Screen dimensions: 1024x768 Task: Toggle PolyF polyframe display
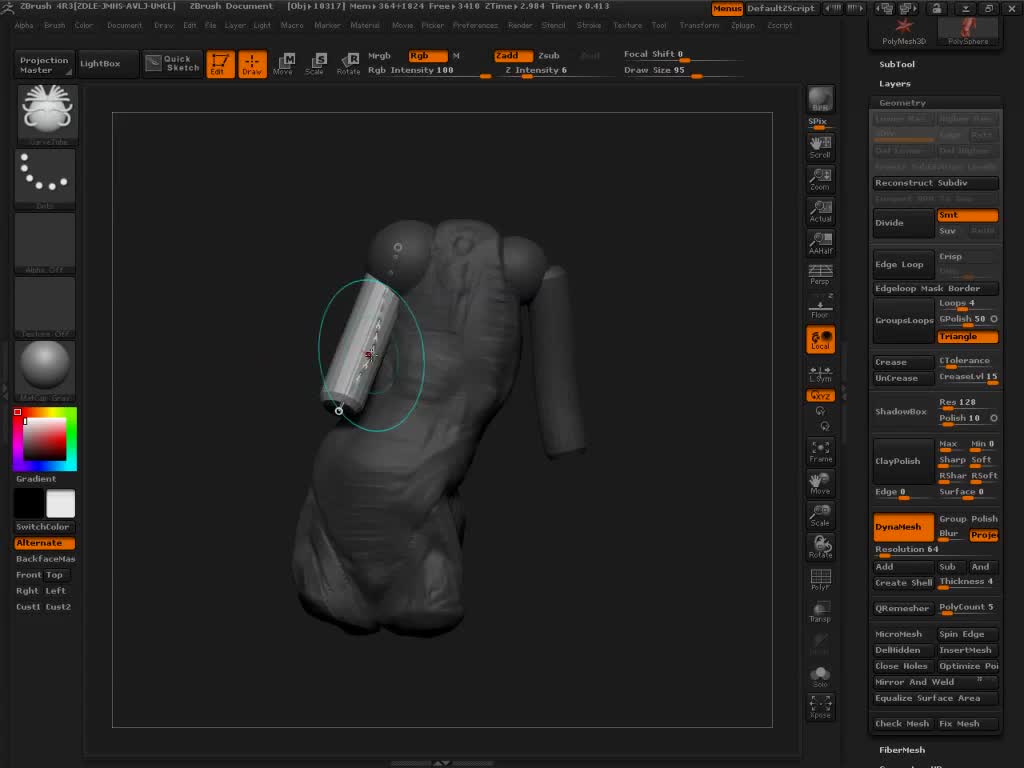(x=820, y=580)
